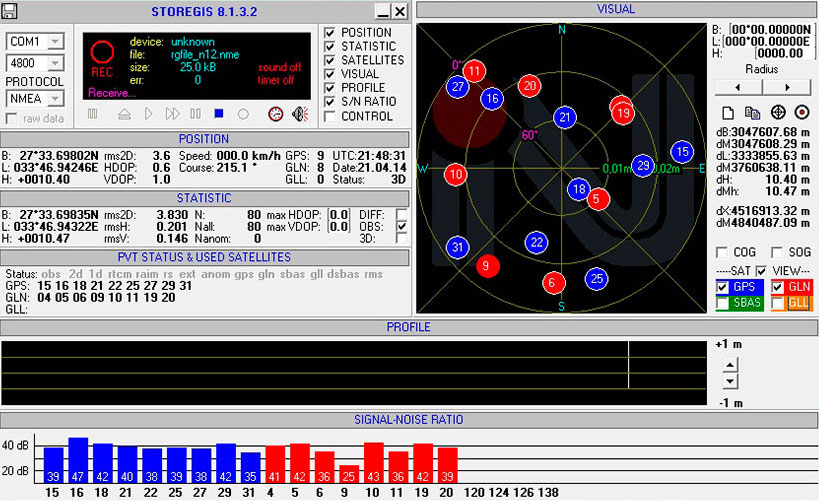
Task: Click the crosshair target icon
Action: pos(778,112)
